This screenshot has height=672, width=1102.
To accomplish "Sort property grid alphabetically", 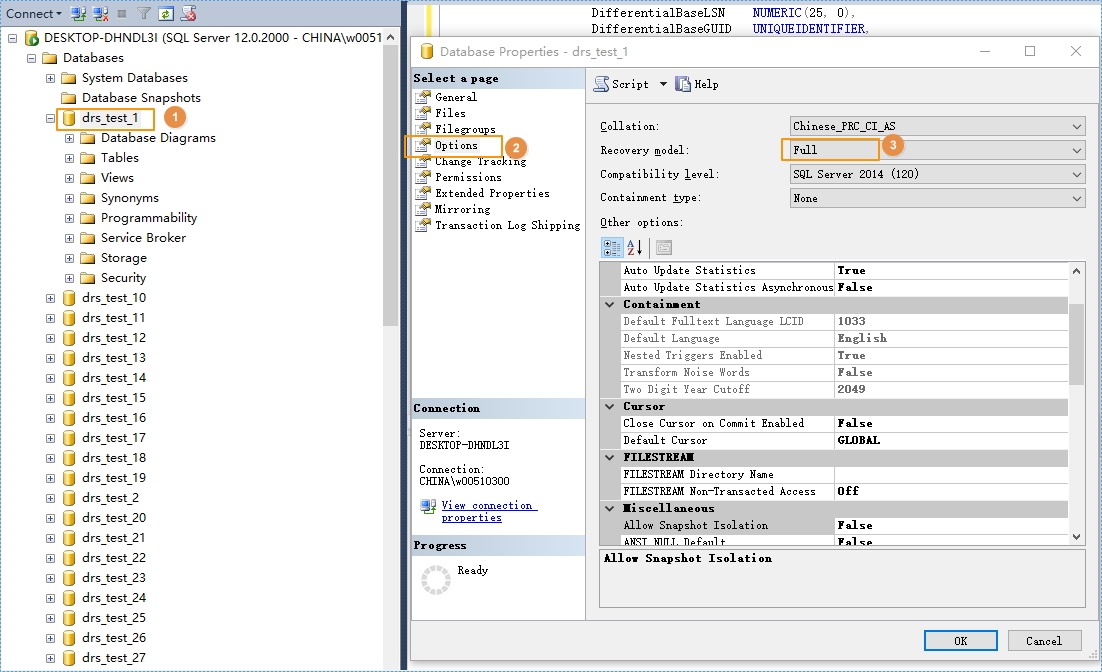I will pyautogui.click(x=635, y=247).
